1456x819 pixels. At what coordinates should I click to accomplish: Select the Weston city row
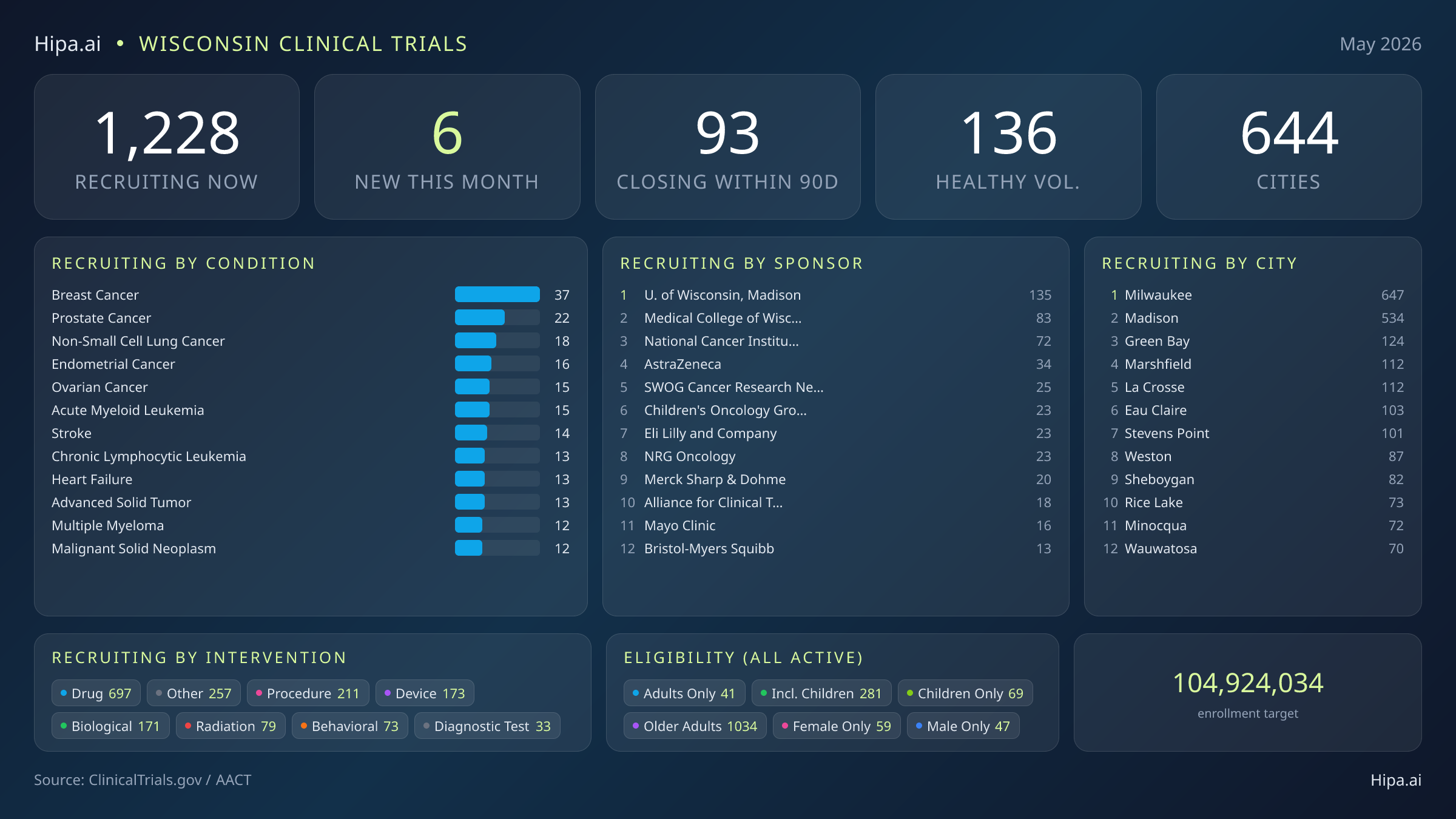[1253, 456]
